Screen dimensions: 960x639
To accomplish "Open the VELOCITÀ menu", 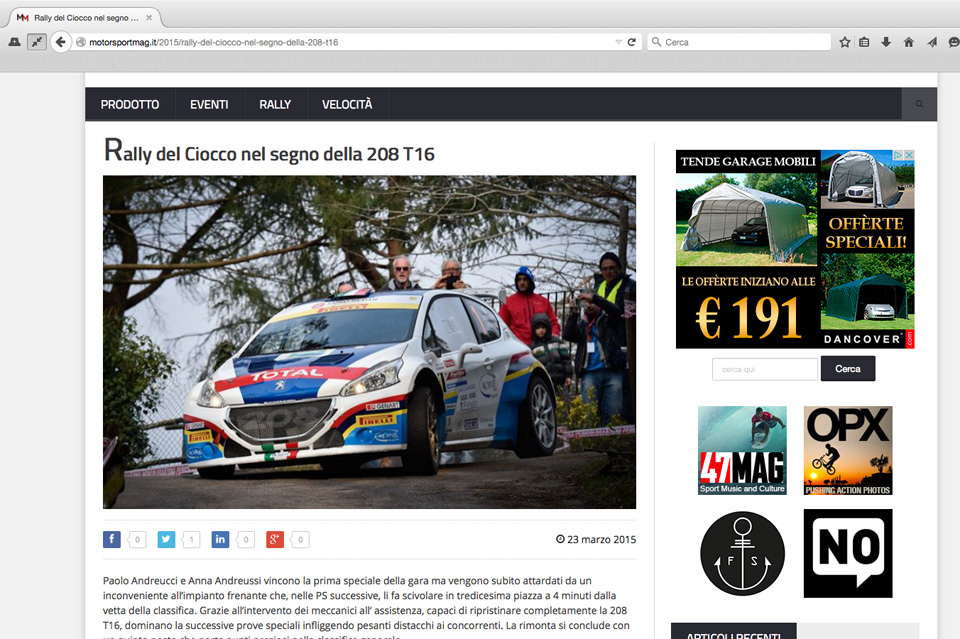I will pos(347,105).
